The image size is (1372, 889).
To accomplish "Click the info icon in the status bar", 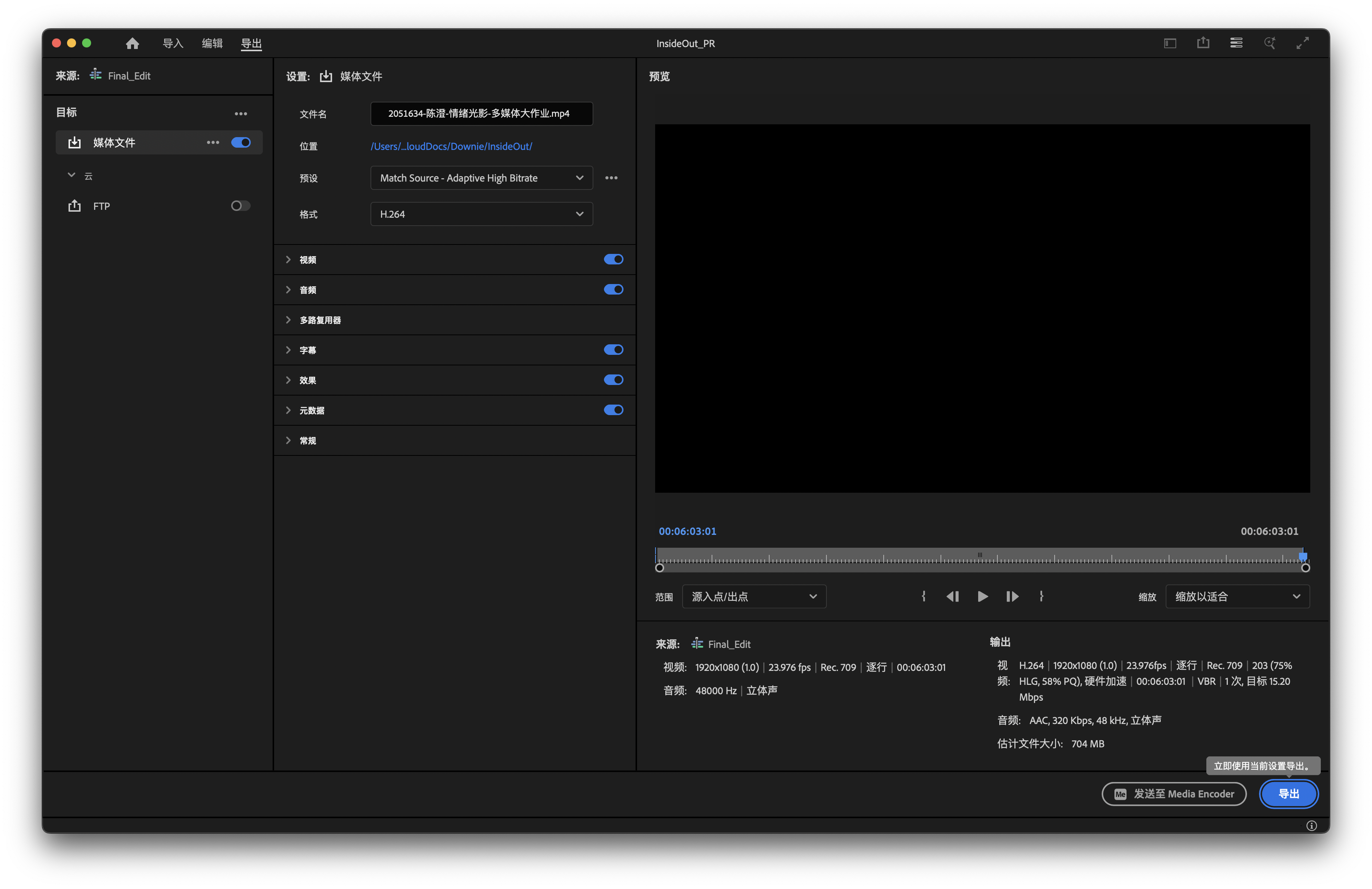I will [x=1311, y=826].
